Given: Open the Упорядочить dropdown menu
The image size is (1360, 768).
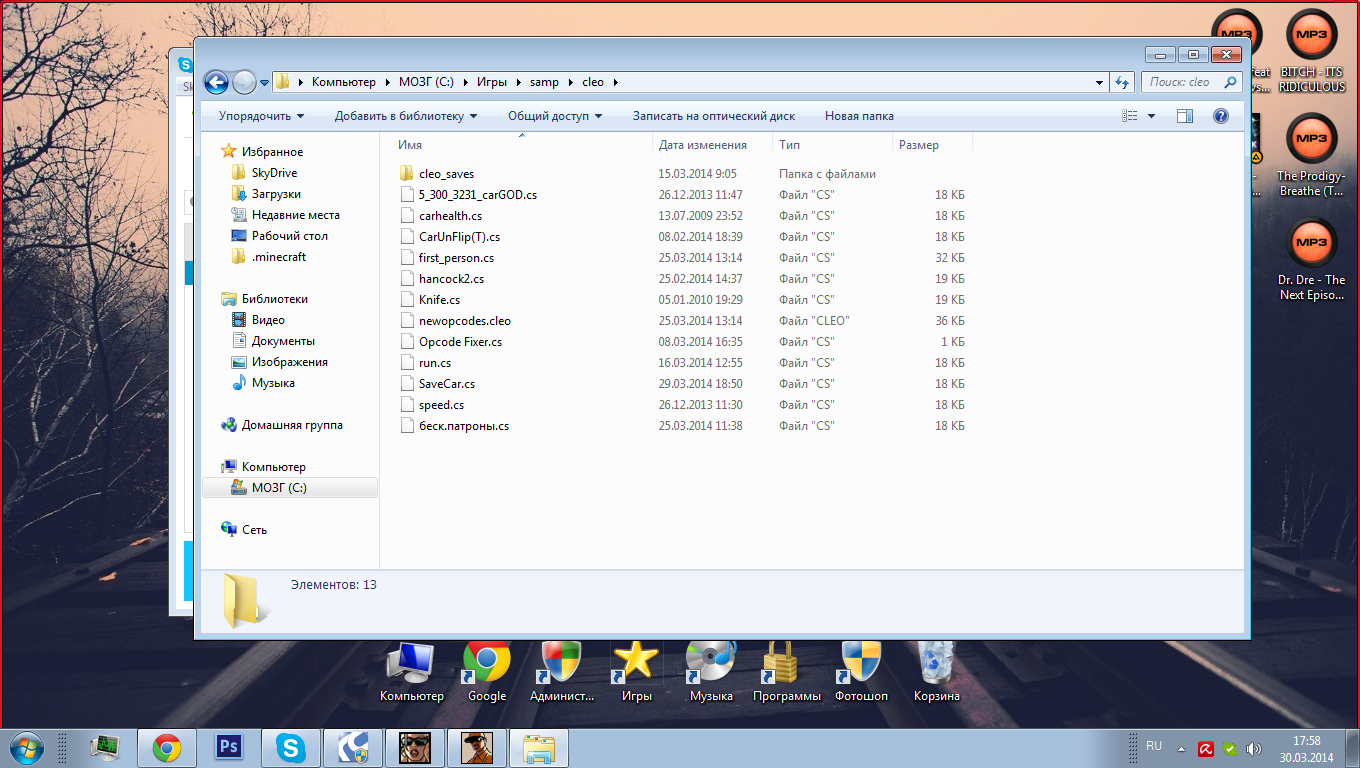Looking at the screenshot, I should (261, 116).
